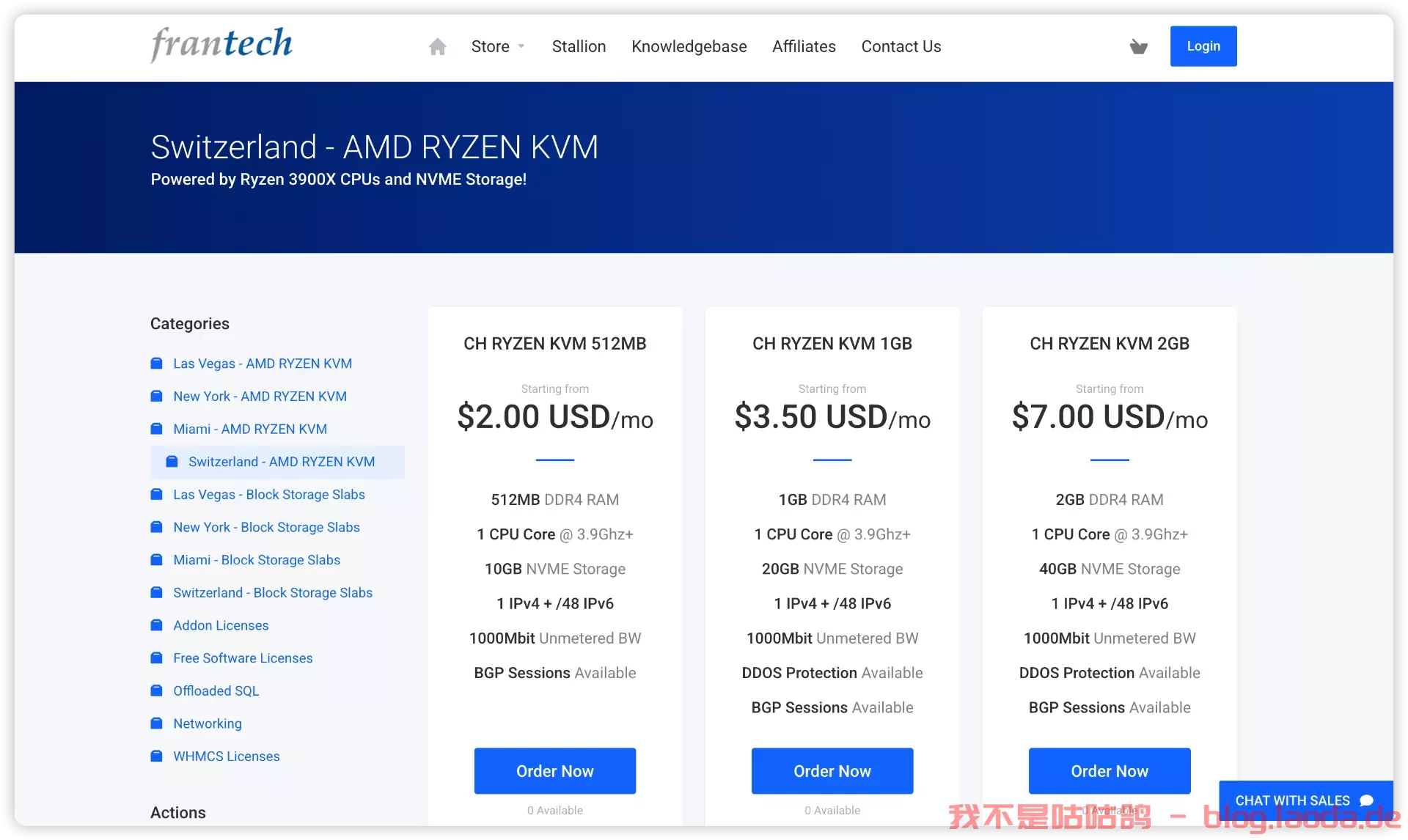Click the home icon in navbar

tap(438, 47)
